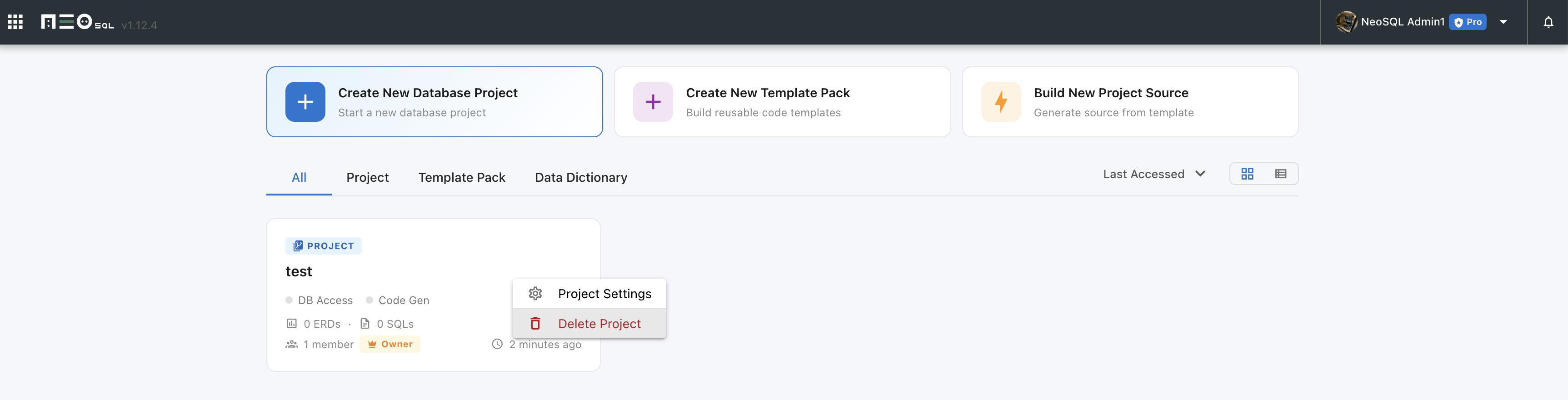
Task: Click the clock icon near minutes ago
Action: point(497,345)
